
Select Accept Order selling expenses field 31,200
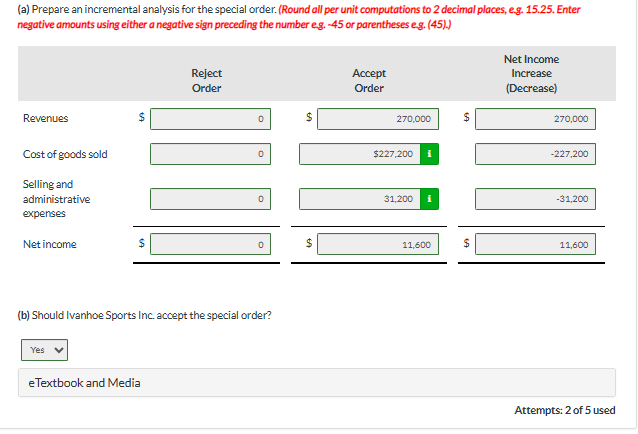point(360,199)
